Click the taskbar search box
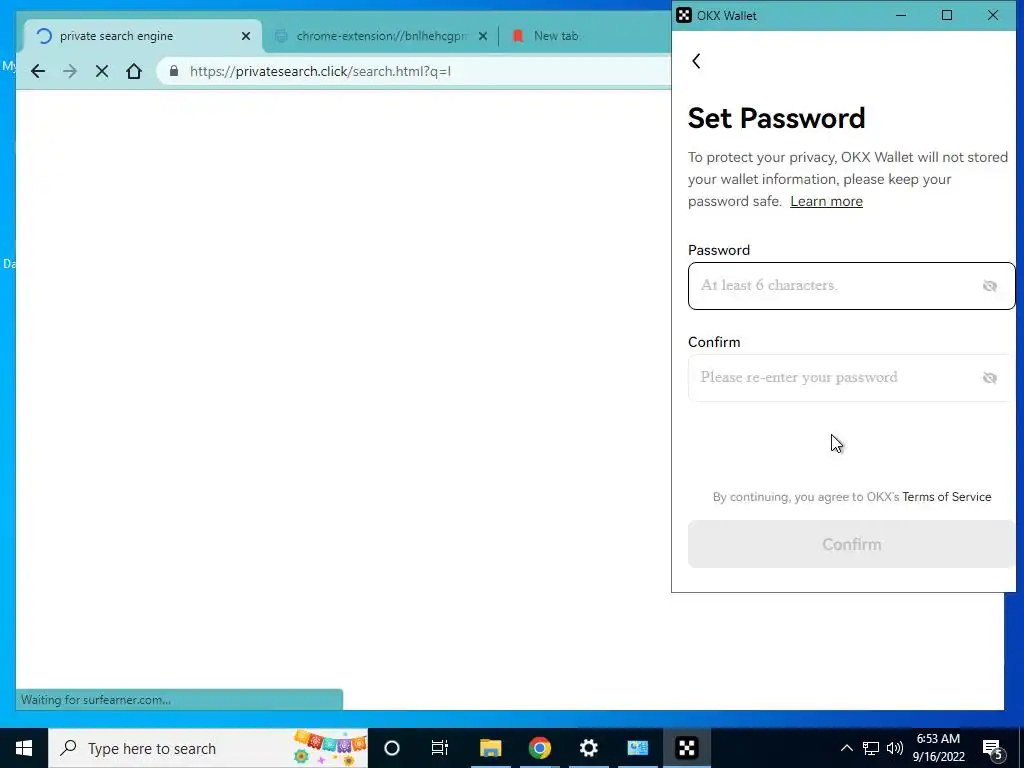 point(208,748)
